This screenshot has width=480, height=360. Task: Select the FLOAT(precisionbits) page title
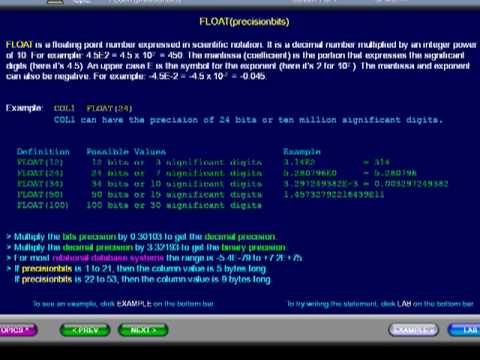244,22
